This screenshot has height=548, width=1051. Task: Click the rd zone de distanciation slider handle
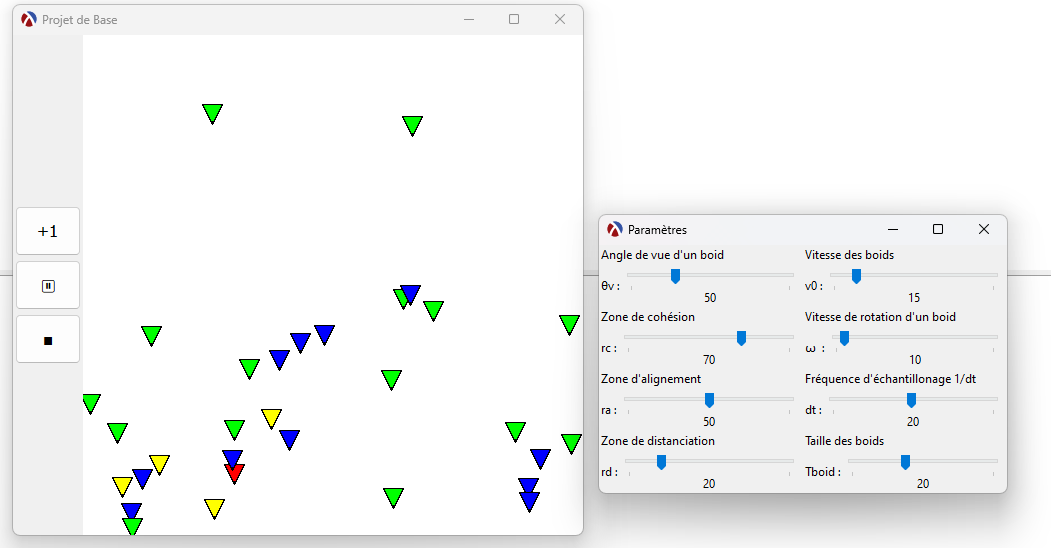coord(661,462)
